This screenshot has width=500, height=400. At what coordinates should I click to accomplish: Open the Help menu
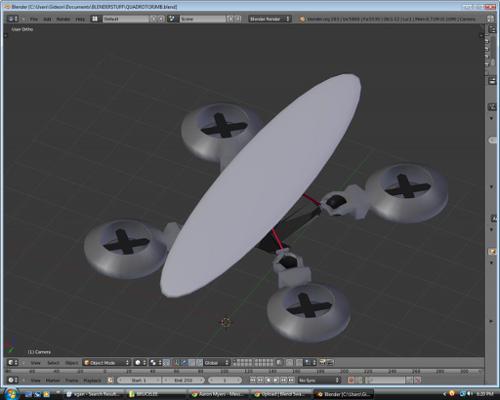click(80, 19)
